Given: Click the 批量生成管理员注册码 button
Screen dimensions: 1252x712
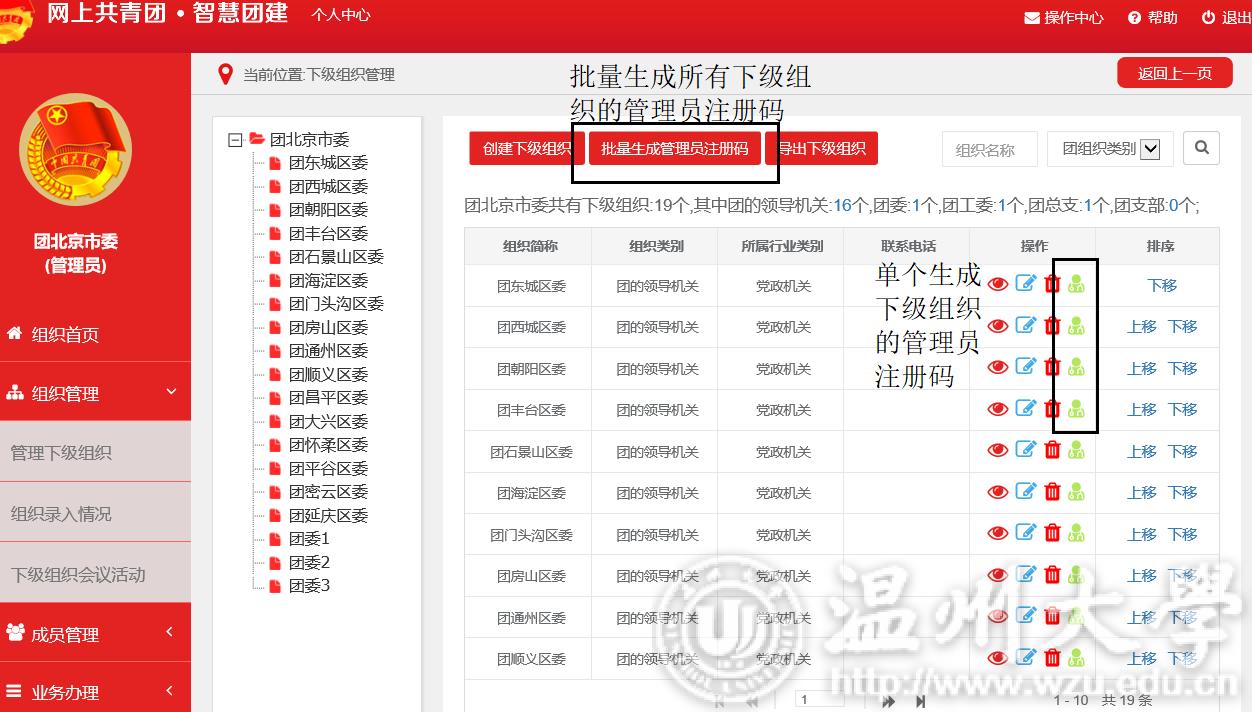Looking at the screenshot, I should (675, 149).
